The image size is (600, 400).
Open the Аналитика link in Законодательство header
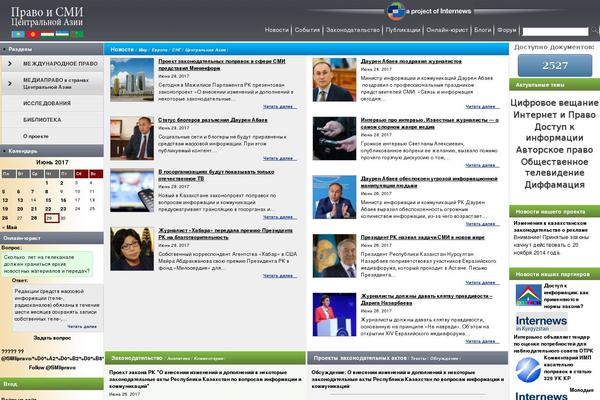tap(178, 359)
